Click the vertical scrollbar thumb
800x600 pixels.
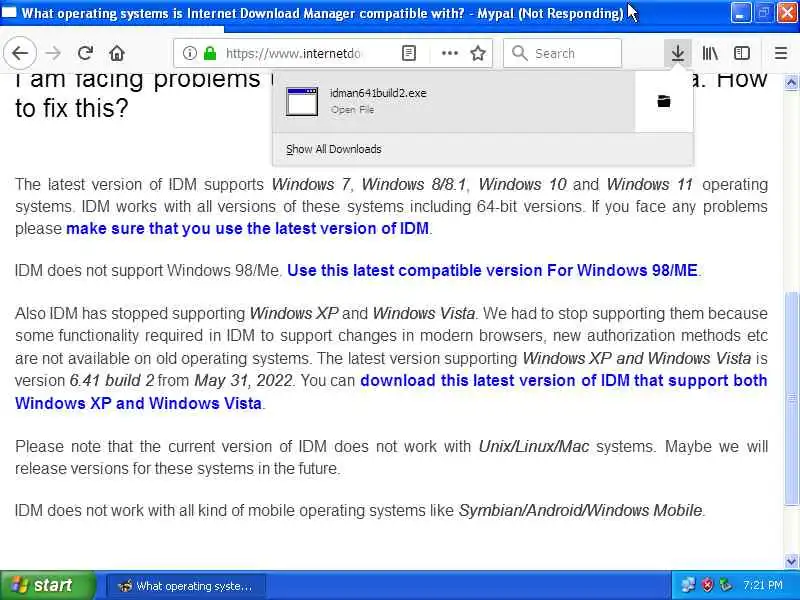[x=791, y=398]
